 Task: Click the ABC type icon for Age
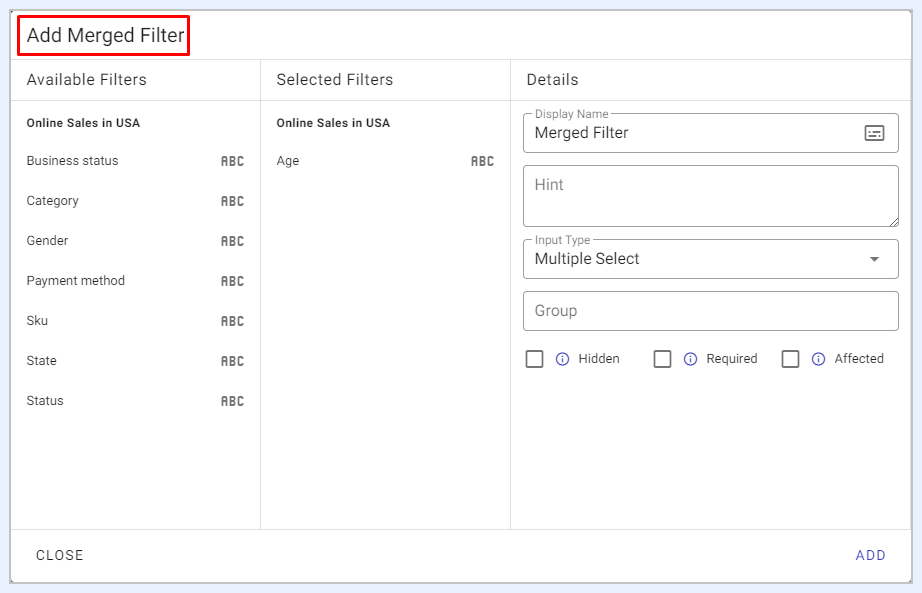482,161
